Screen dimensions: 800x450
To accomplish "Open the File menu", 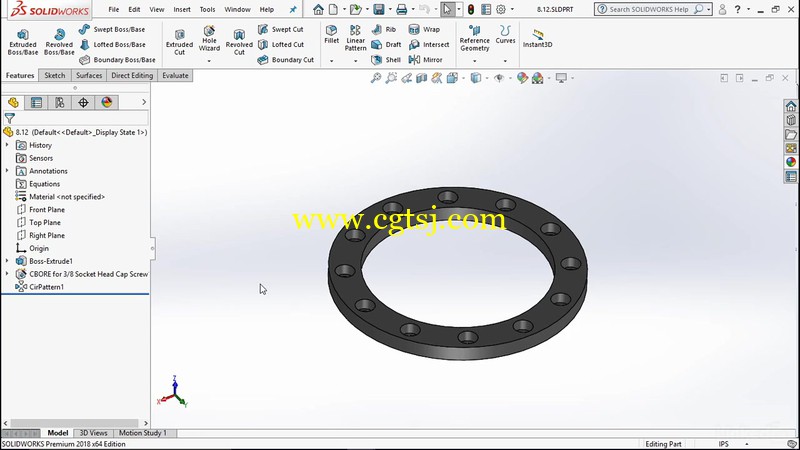I will click(x=113, y=9).
